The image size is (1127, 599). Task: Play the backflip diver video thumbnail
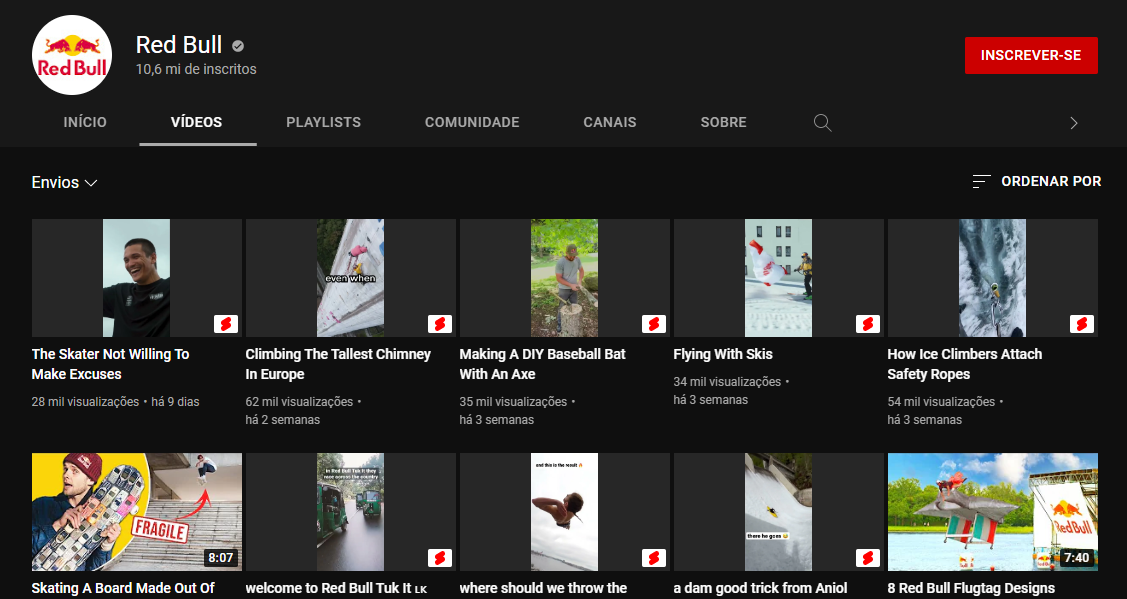click(565, 512)
